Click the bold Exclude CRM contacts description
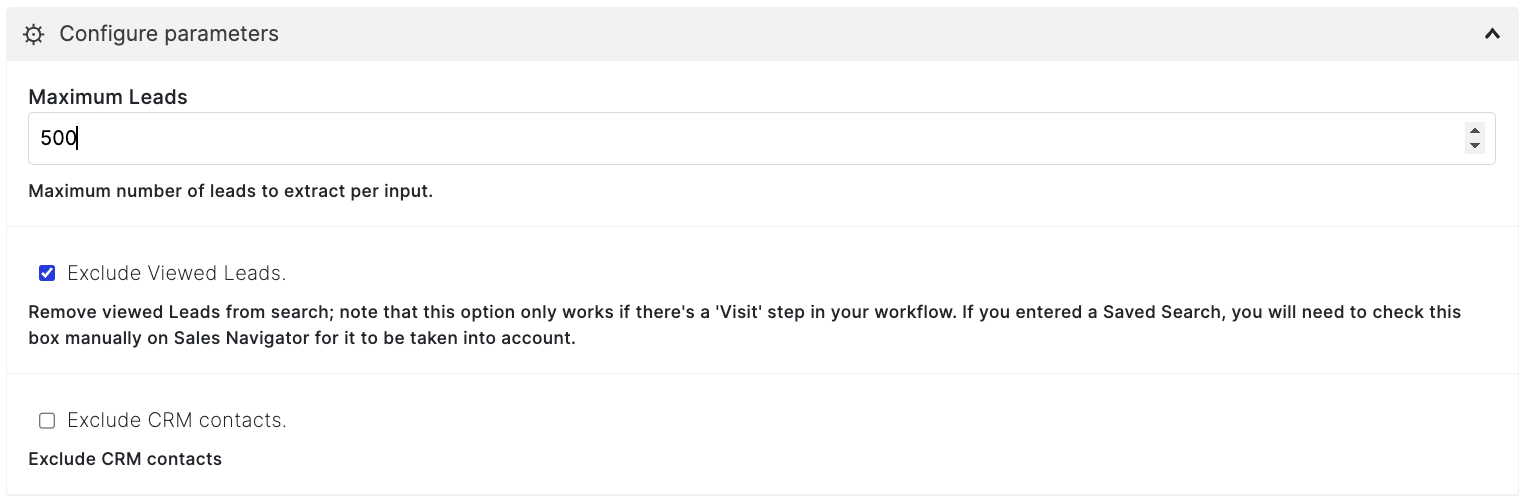Image resolution: width=1526 pixels, height=502 pixels. tap(125, 460)
